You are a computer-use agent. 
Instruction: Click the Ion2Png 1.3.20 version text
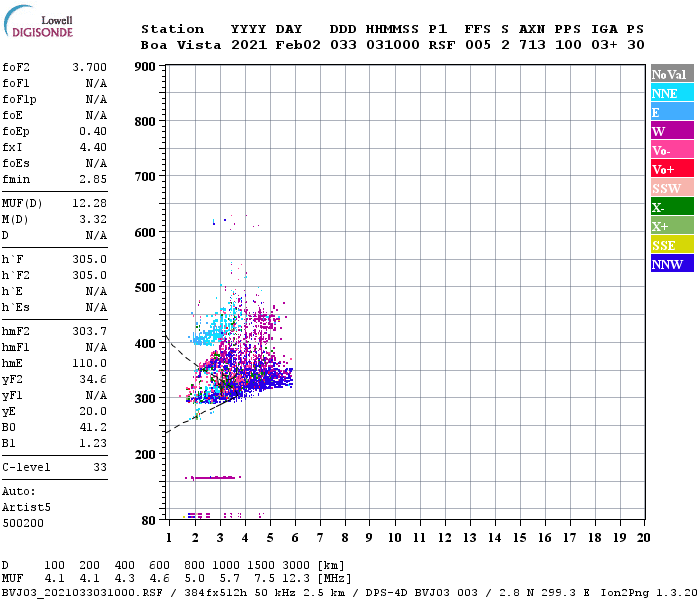649,593
